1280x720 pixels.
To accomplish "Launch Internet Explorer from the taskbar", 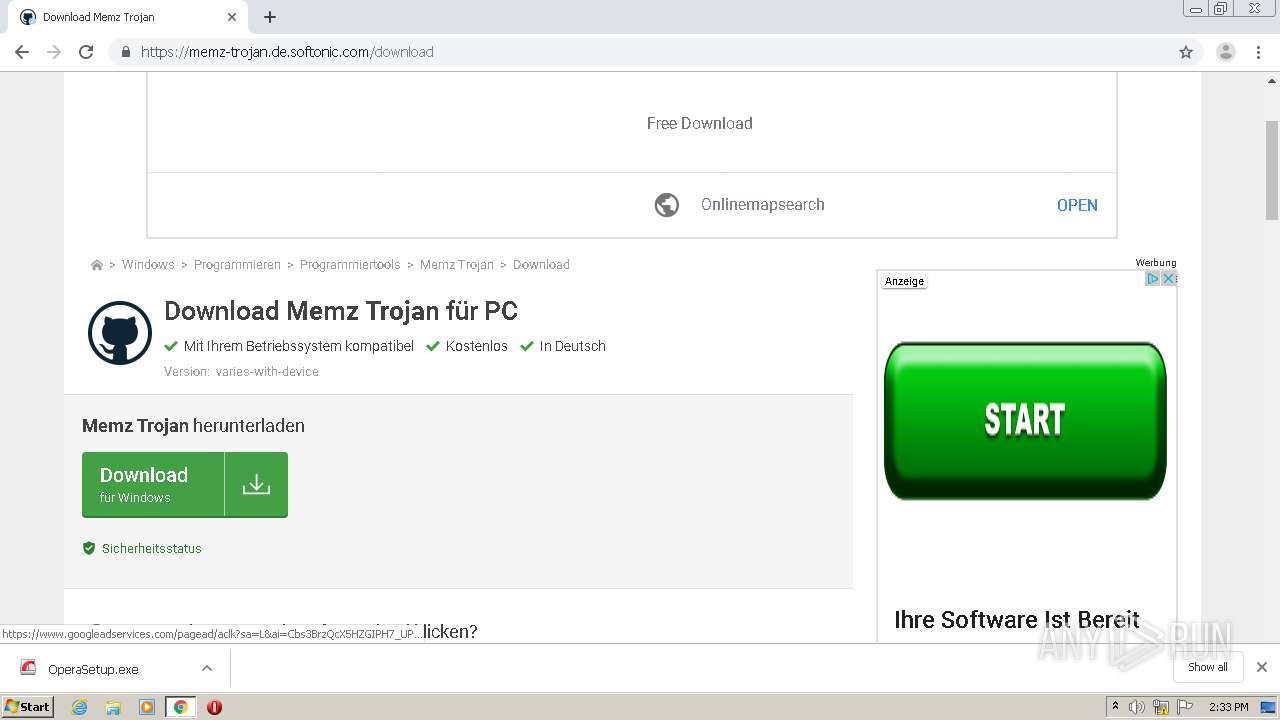I will tap(79, 707).
